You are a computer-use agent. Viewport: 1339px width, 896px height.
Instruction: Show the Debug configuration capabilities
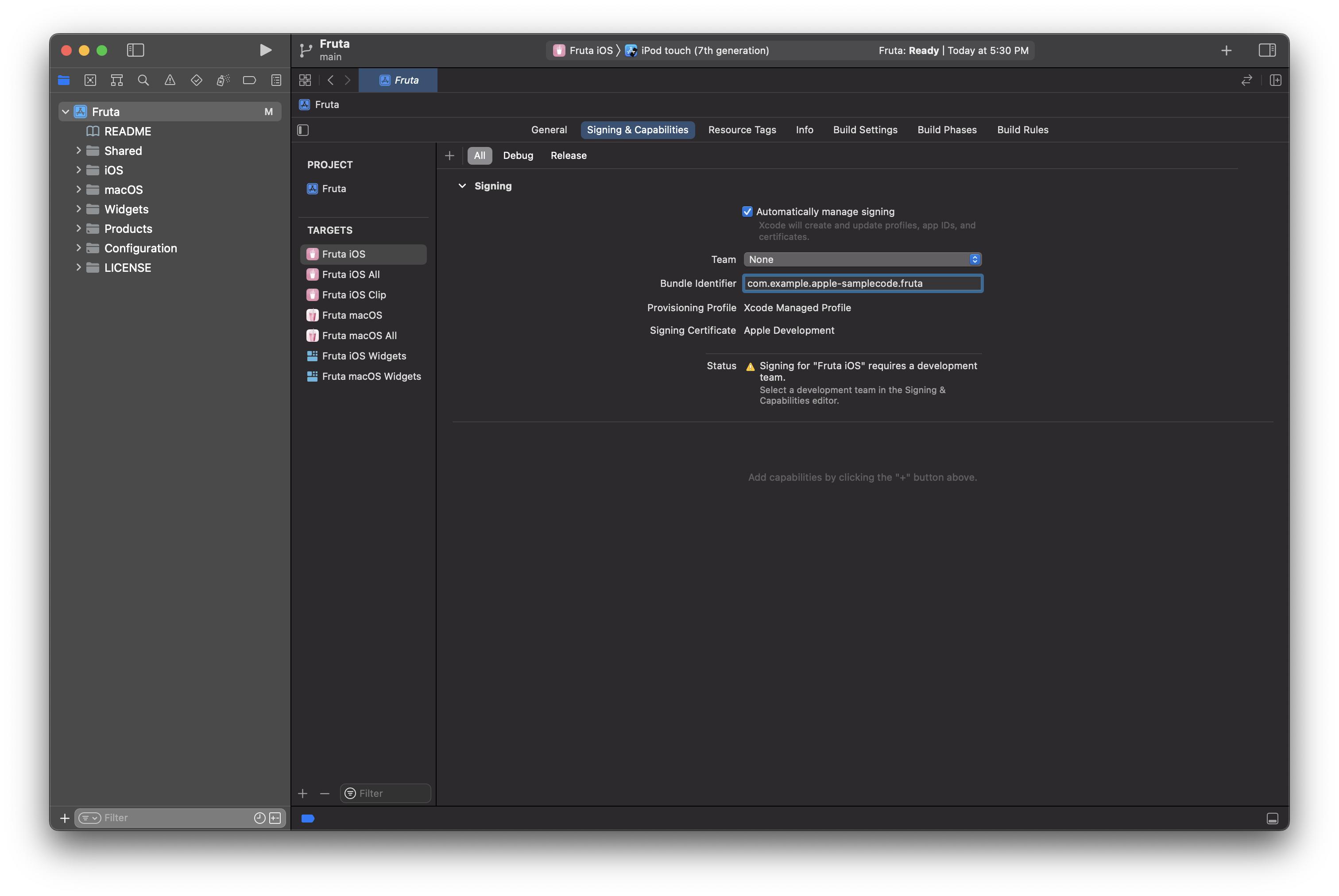tap(518, 155)
